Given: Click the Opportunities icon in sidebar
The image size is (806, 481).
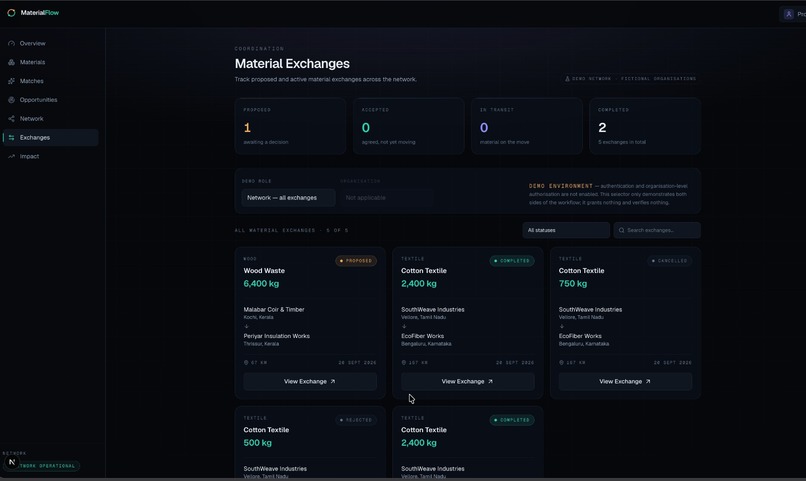Looking at the screenshot, I should click(11, 100).
